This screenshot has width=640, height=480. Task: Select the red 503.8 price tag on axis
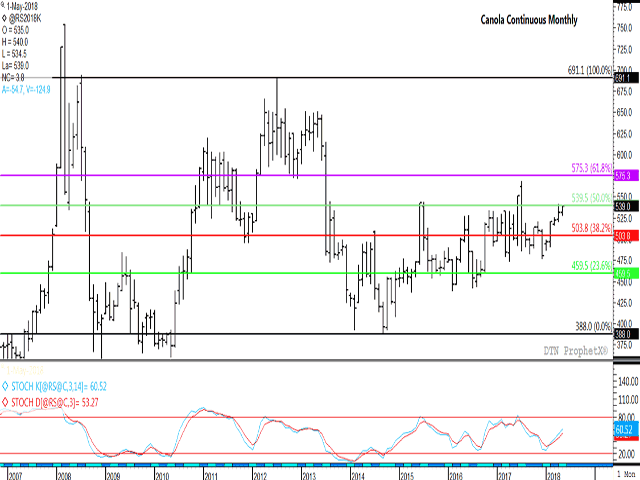pyautogui.click(x=624, y=236)
